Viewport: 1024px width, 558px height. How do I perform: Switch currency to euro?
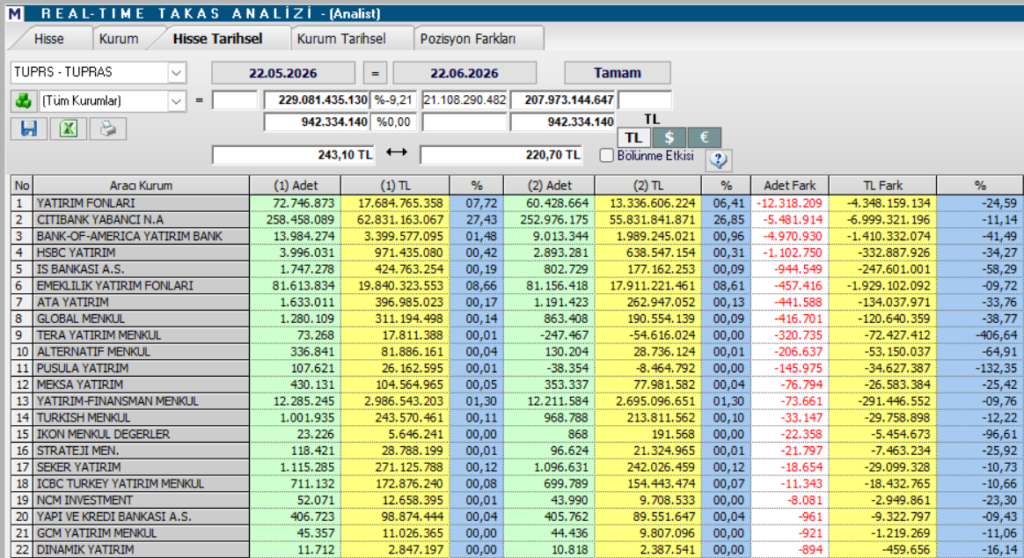704,138
